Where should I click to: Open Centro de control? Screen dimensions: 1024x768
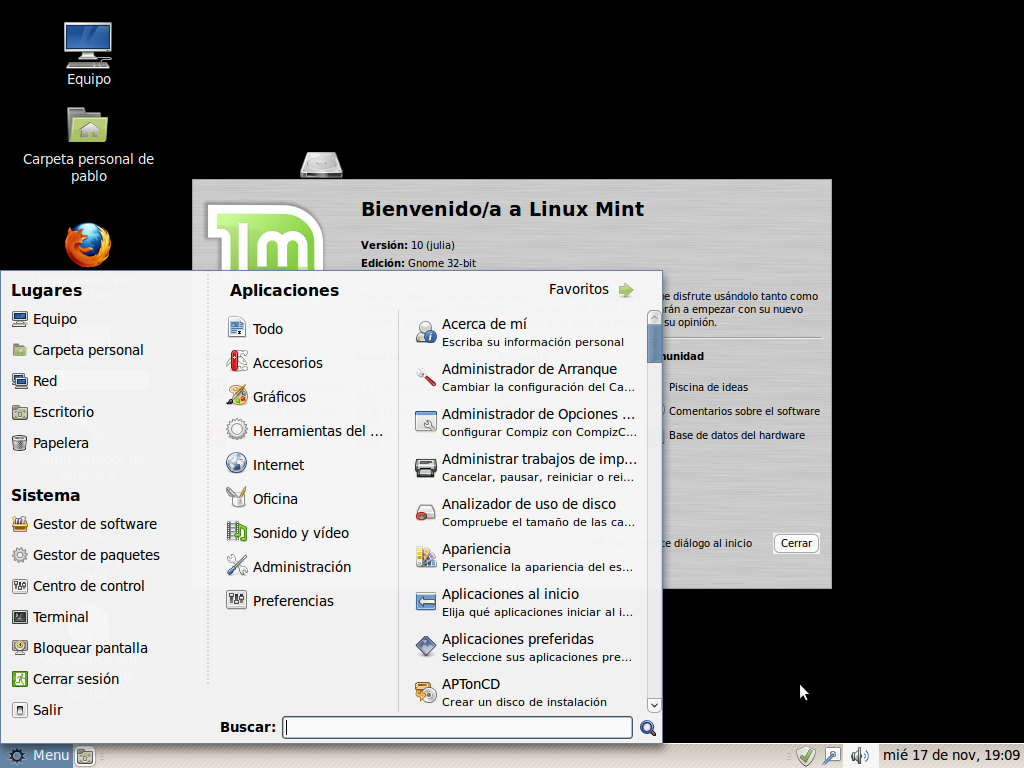[78, 586]
